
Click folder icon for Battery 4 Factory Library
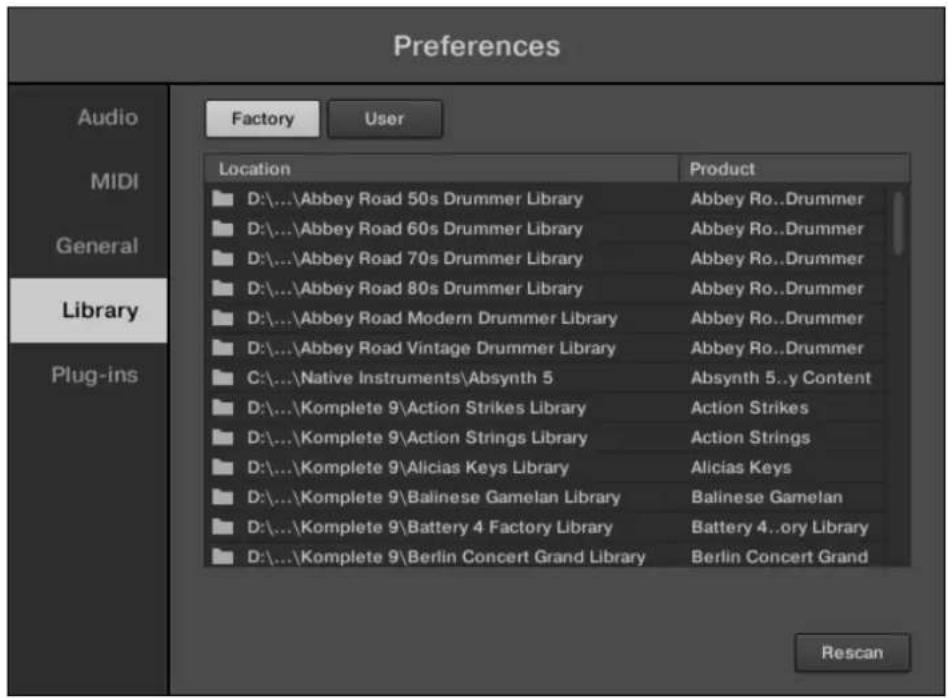[x=222, y=527]
